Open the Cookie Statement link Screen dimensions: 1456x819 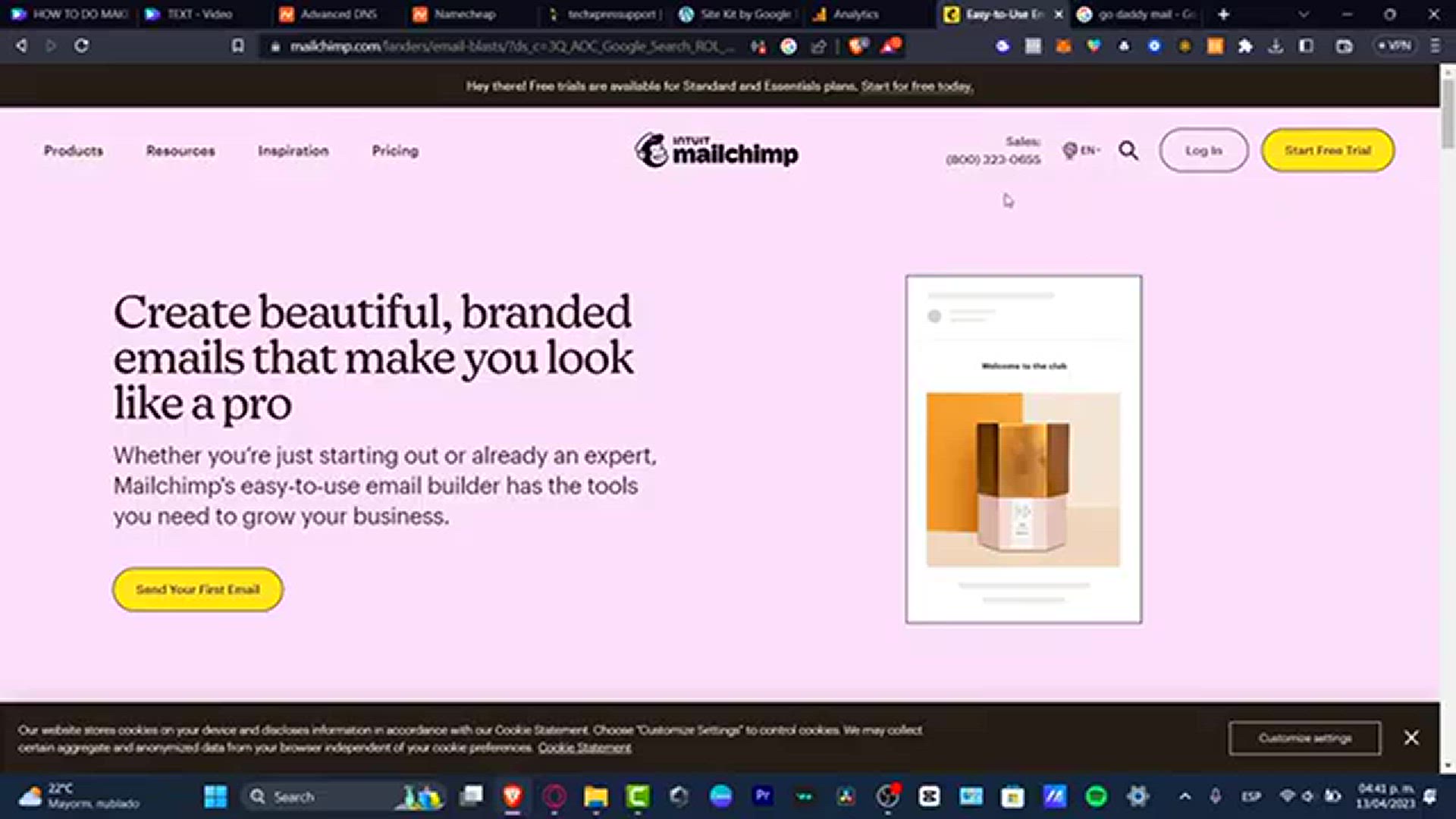click(x=585, y=748)
